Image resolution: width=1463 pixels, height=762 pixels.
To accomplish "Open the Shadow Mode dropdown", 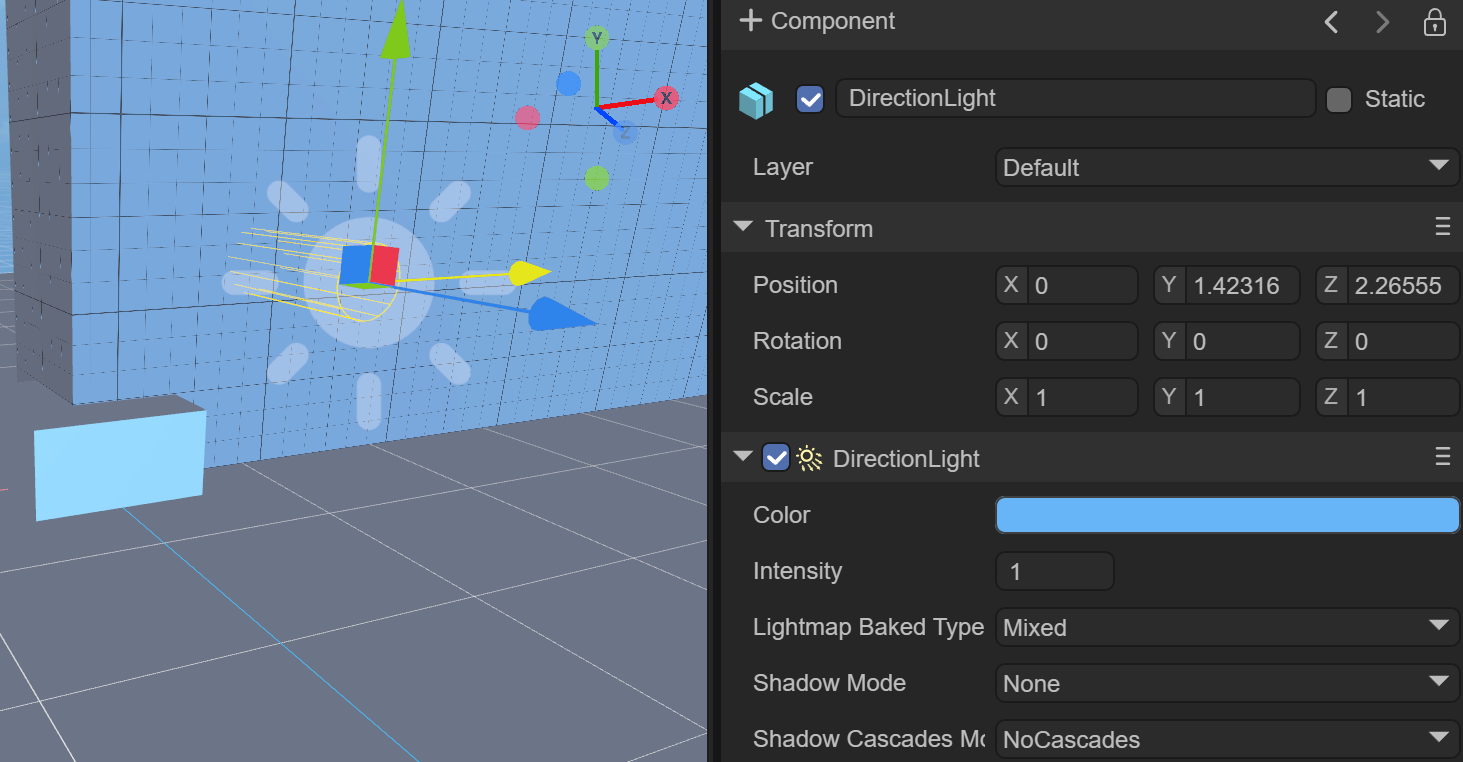I will pyautogui.click(x=1227, y=683).
